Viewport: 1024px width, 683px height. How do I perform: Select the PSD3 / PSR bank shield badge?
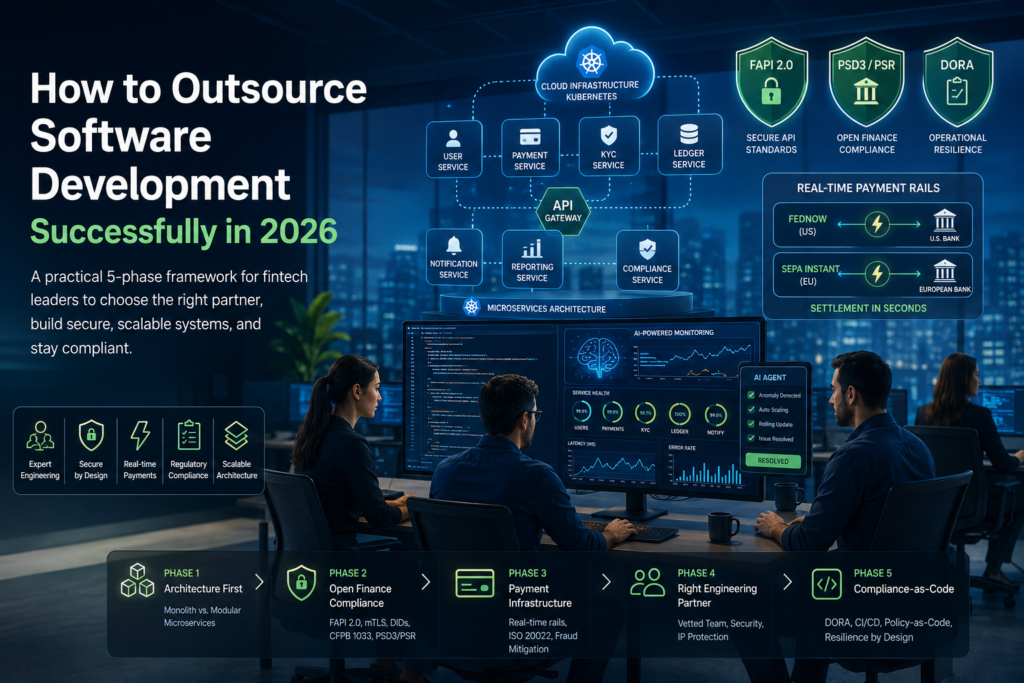867,81
